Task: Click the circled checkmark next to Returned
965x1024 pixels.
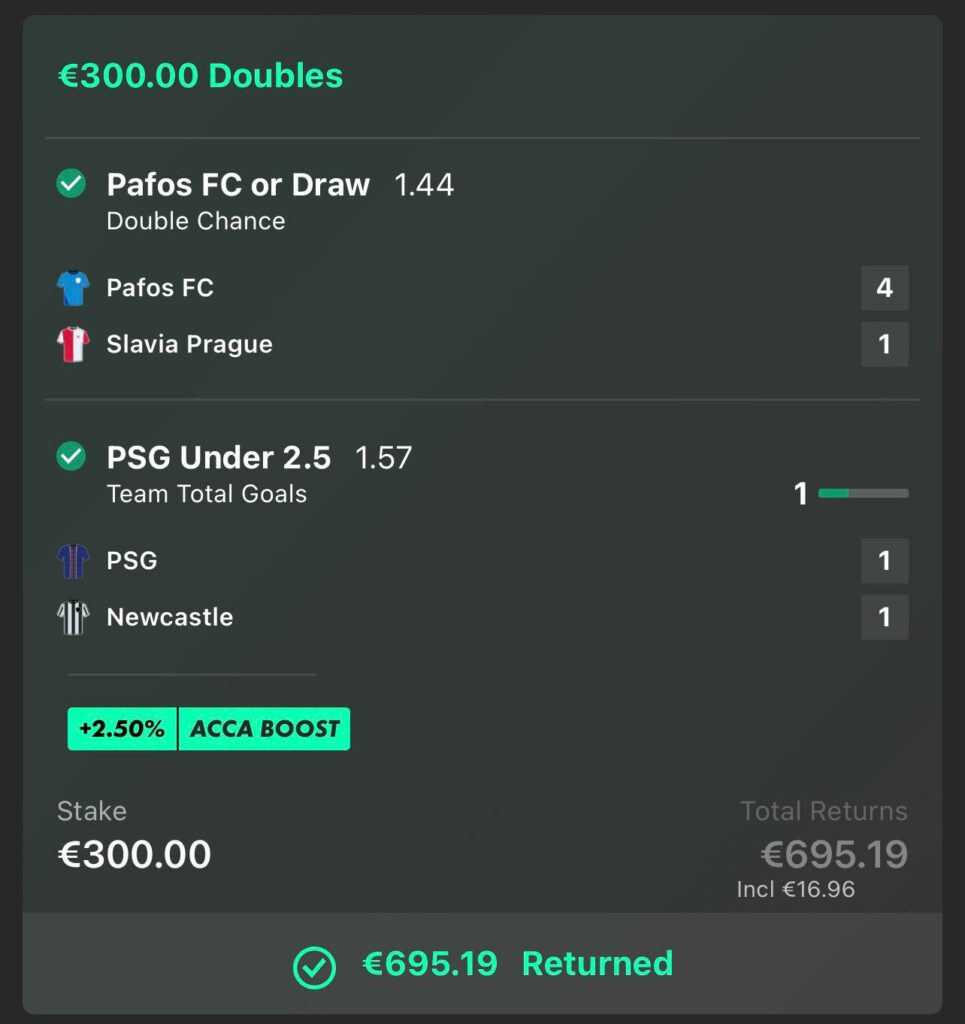Action: click(314, 967)
